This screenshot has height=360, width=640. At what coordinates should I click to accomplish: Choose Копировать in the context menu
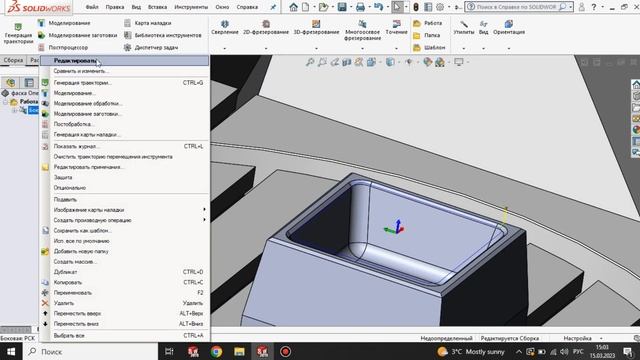[124, 282]
